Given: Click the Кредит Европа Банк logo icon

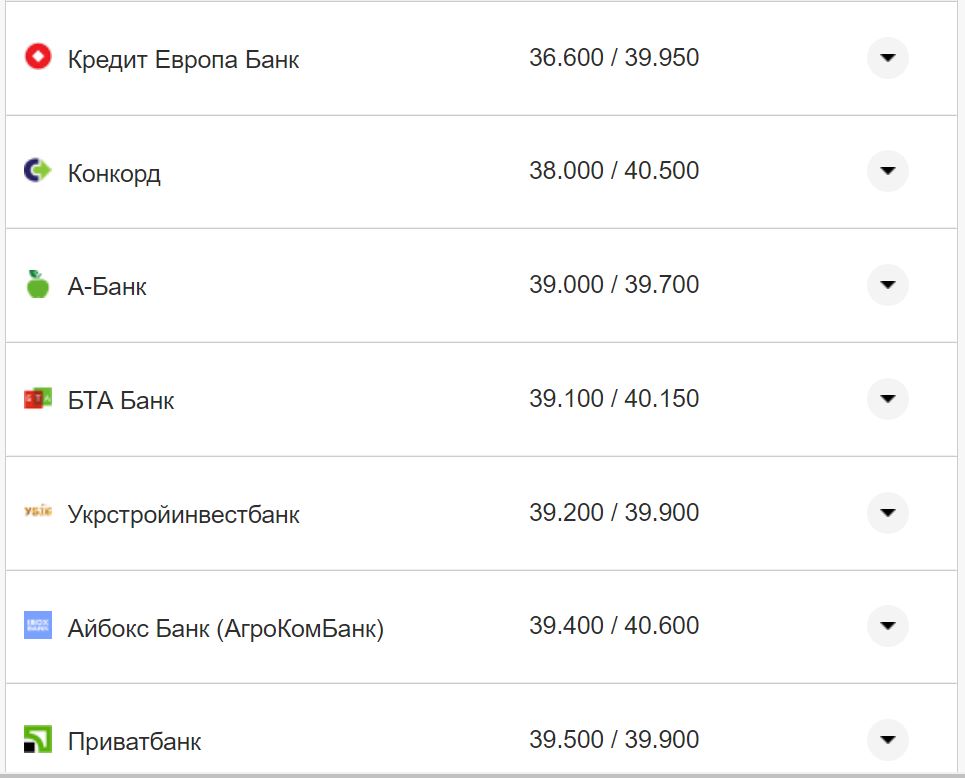Looking at the screenshot, I should pos(37,57).
